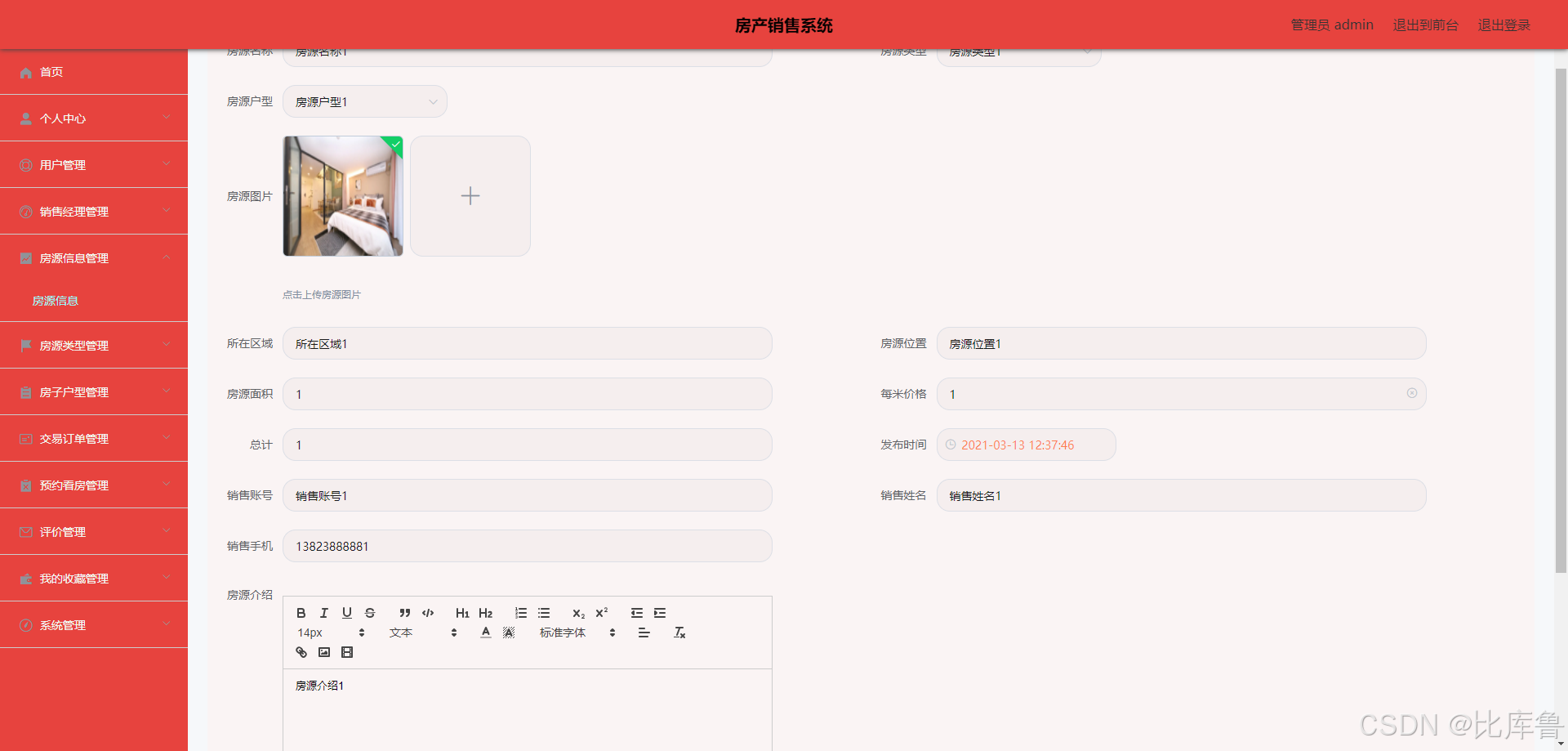Open the 文本 heading style dropdown
The width and height of the screenshot is (1568, 751).
coord(423,633)
